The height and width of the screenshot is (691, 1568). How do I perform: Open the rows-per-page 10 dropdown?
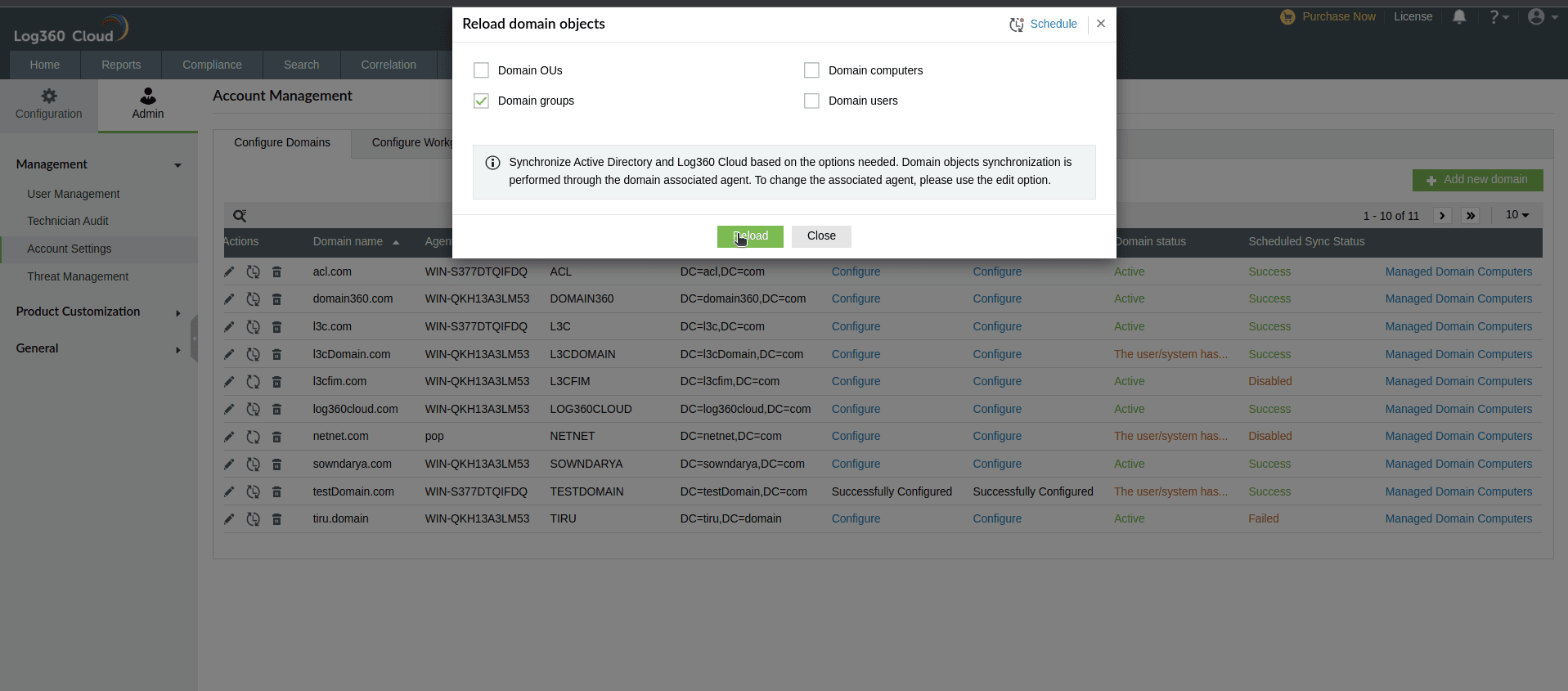click(1517, 214)
